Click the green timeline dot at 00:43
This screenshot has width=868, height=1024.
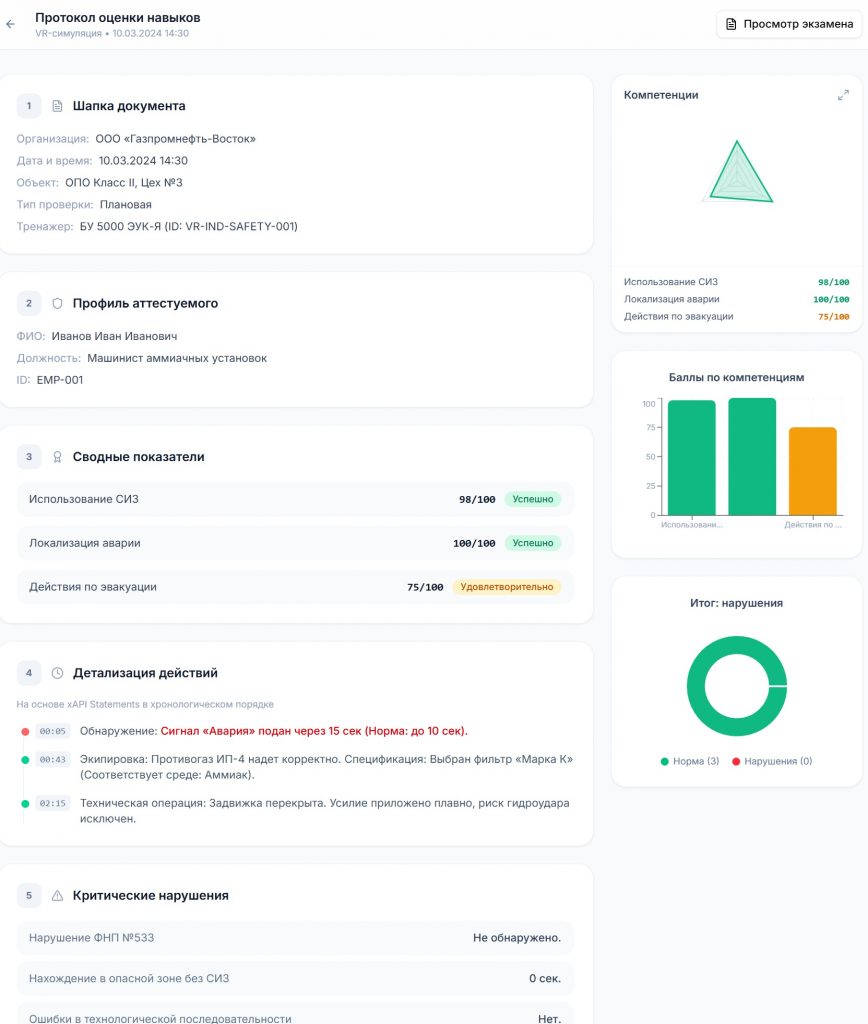(x=25, y=760)
